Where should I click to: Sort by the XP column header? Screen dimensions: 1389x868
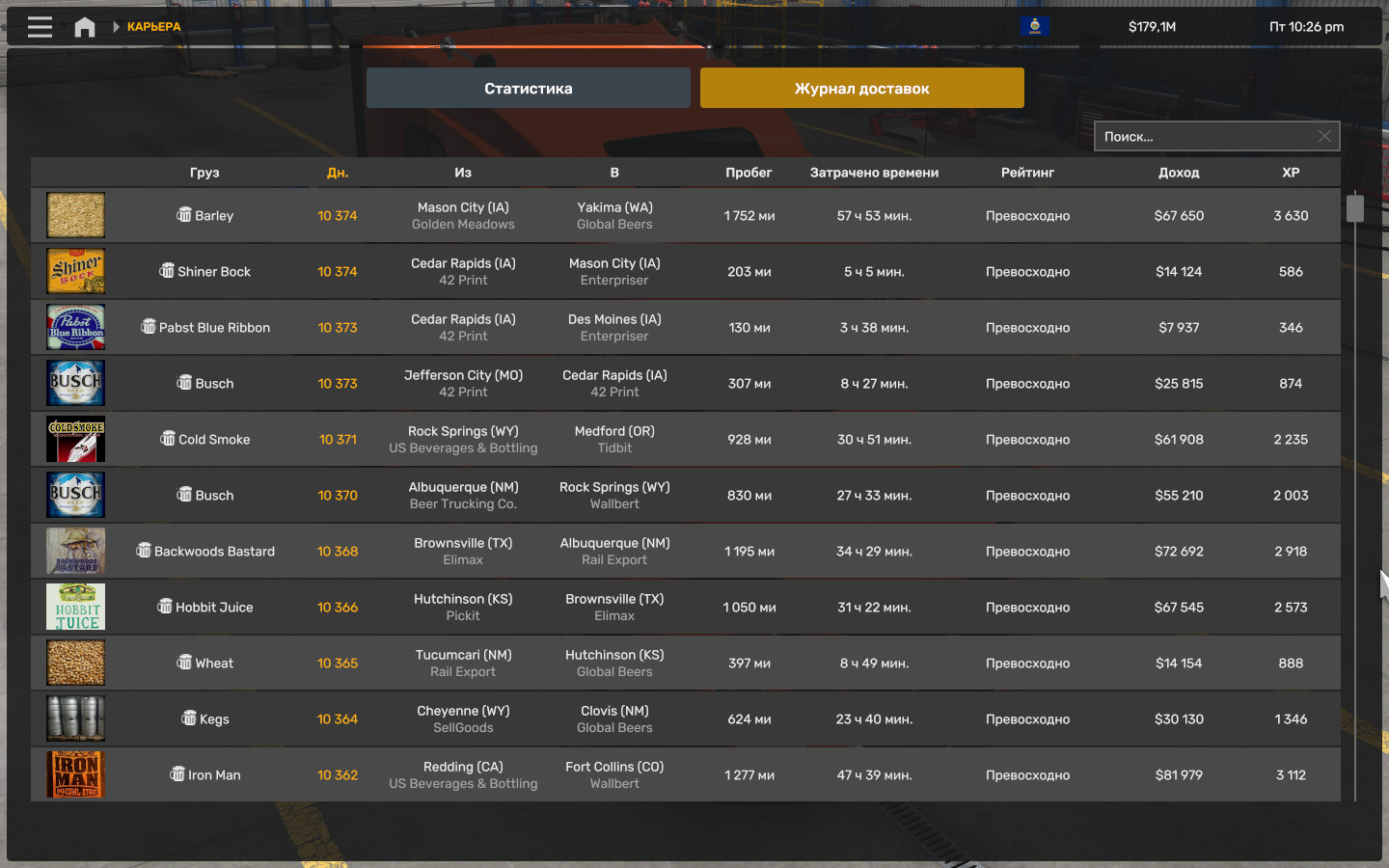(1291, 173)
